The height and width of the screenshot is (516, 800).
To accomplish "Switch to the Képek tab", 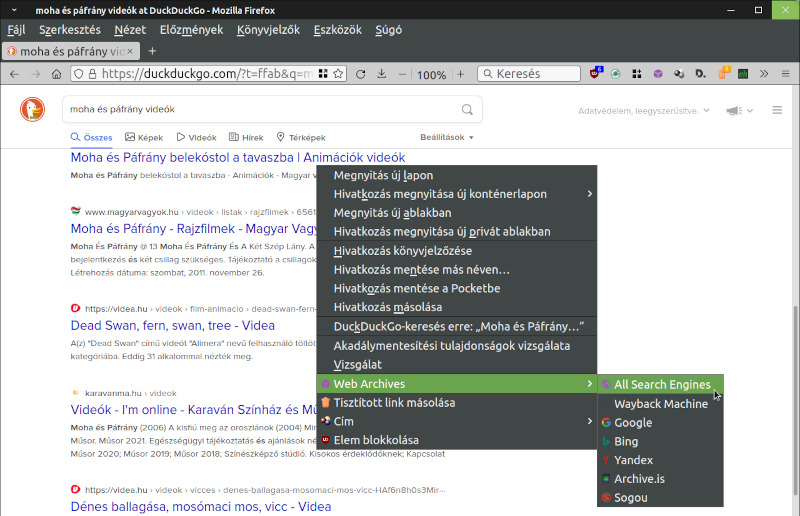I will tap(144, 137).
